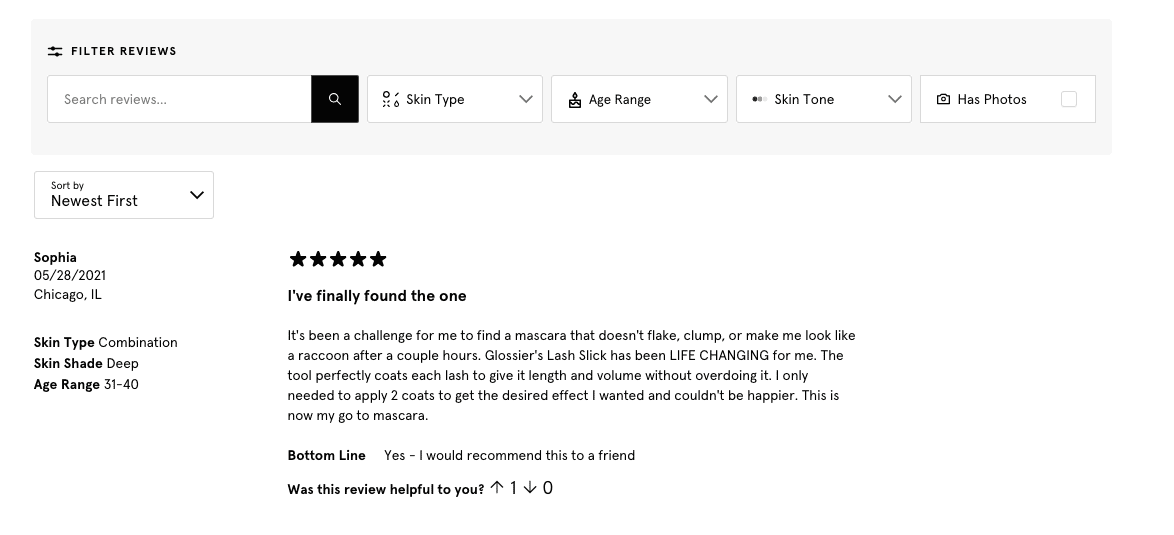Click the Skin Tone dots icon
This screenshot has height=535, width=1174.
759,99
